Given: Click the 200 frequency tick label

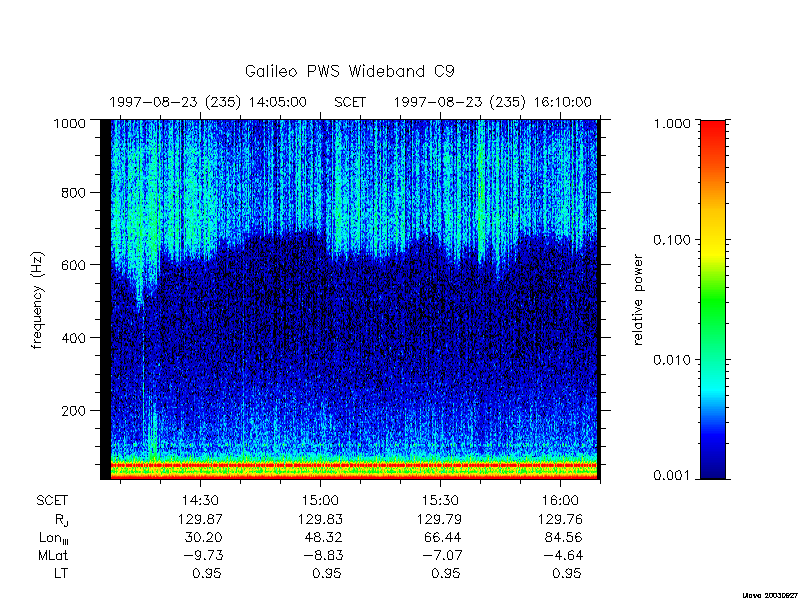Looking at the screenshot, I should [74, 411].
